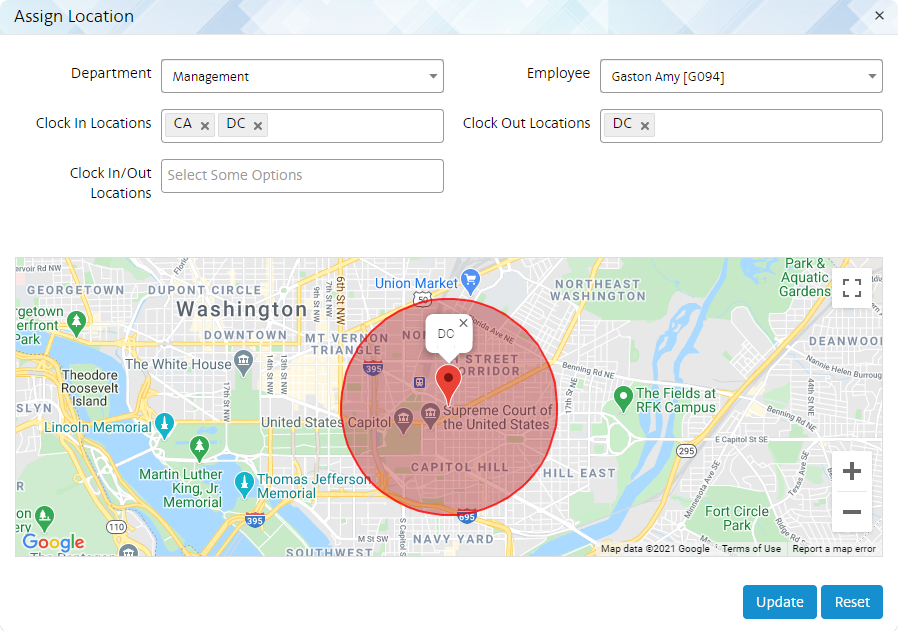The image size is (898, 632).
Task: Open the Employee dropdown showing Gaston Amy
Action: point(741,76)
